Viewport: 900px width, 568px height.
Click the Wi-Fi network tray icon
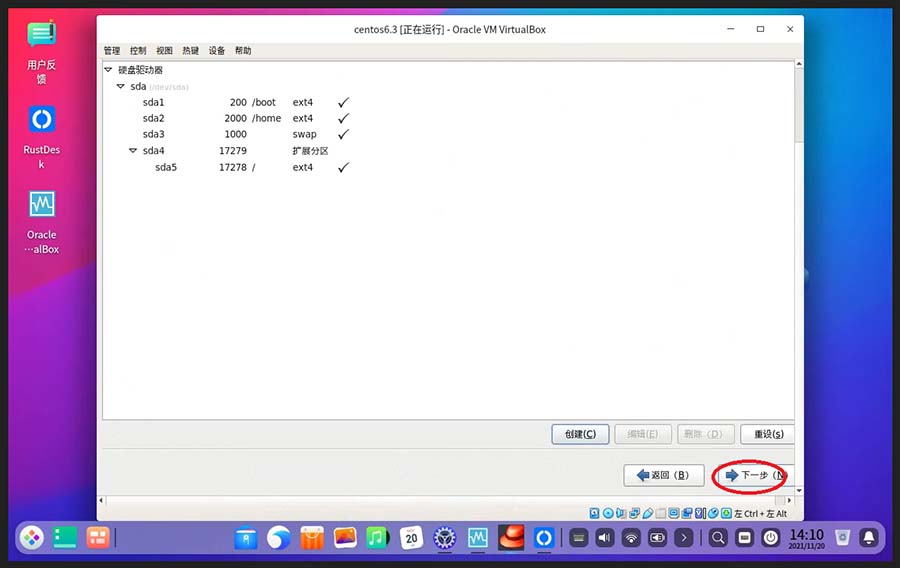click(x=631, y=538)
